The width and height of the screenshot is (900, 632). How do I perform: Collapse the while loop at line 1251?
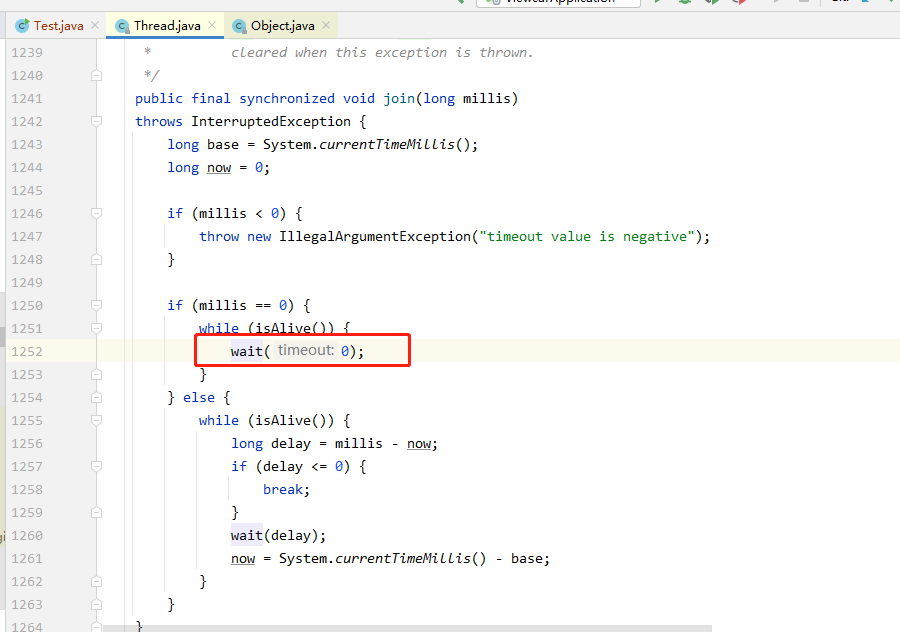coord(96,328)
